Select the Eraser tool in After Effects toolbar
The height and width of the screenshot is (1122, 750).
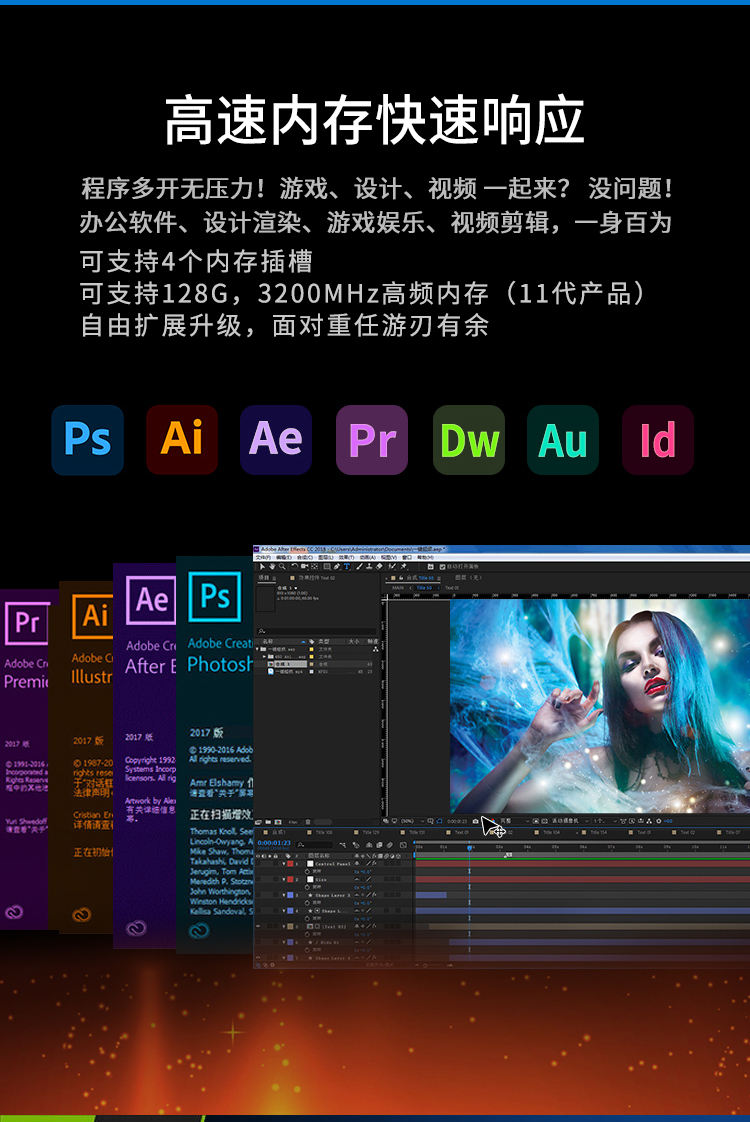tap(379, 567)
